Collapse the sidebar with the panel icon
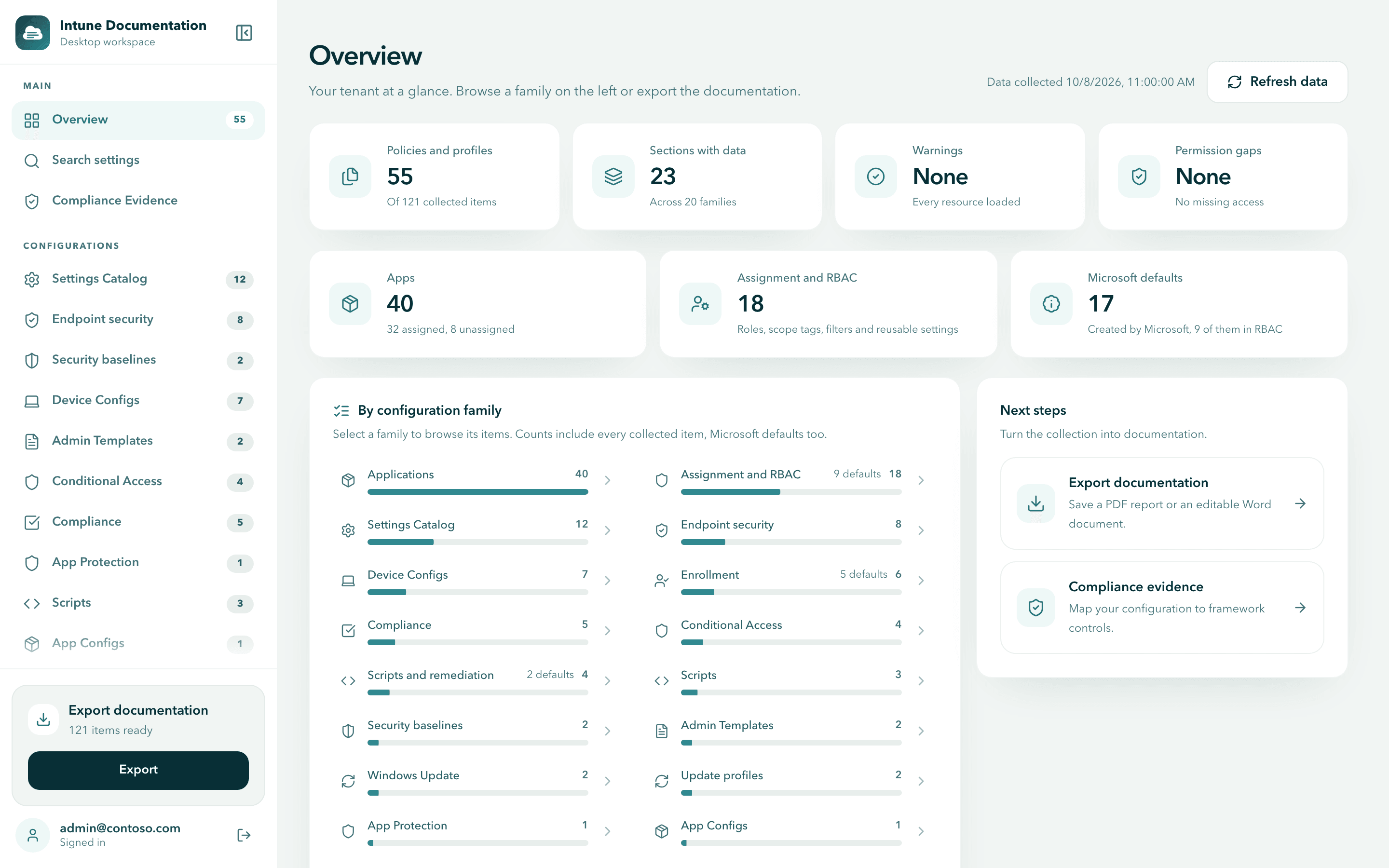Screen dimensions: 1389x868 (244, 33)
